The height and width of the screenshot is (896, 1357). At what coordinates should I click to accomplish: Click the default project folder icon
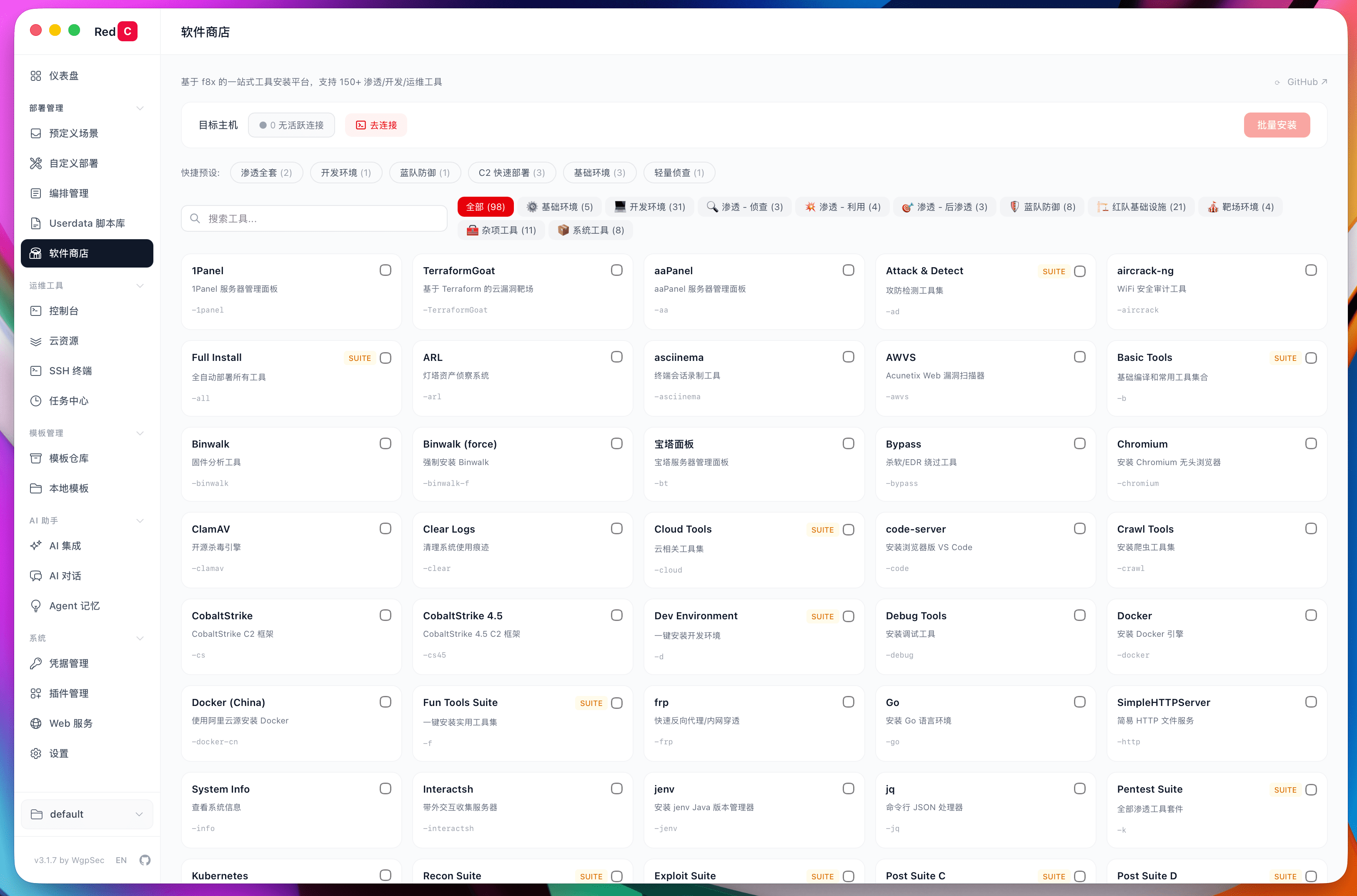click(37, 814)
